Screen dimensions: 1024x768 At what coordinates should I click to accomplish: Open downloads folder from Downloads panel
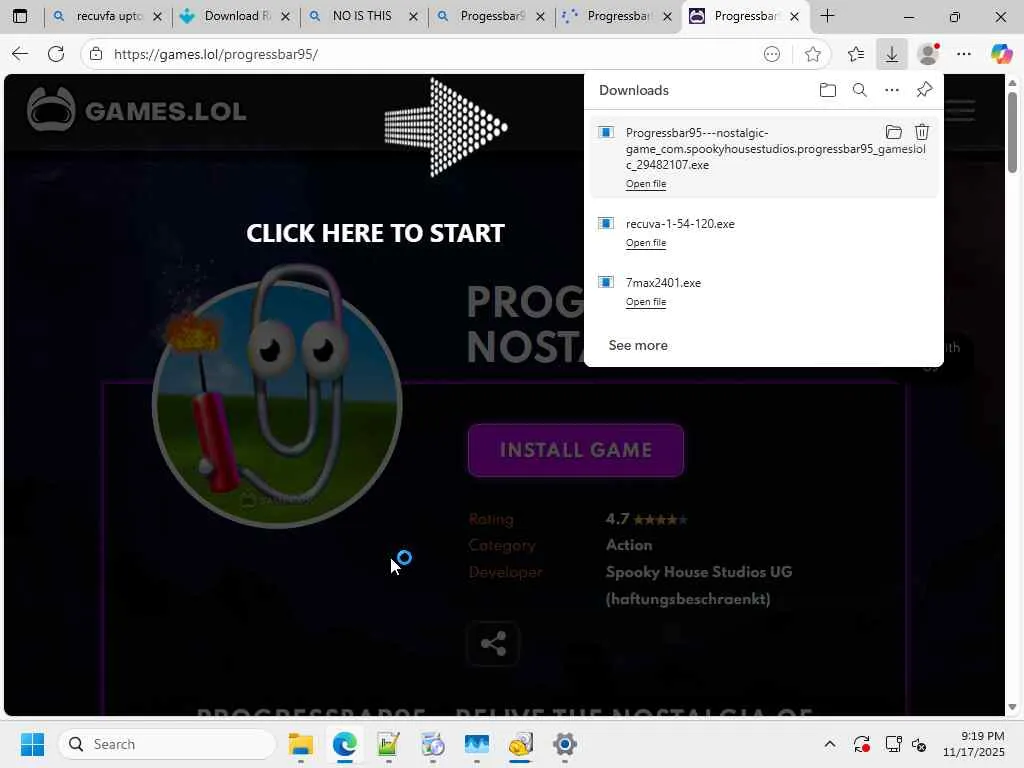827,90
